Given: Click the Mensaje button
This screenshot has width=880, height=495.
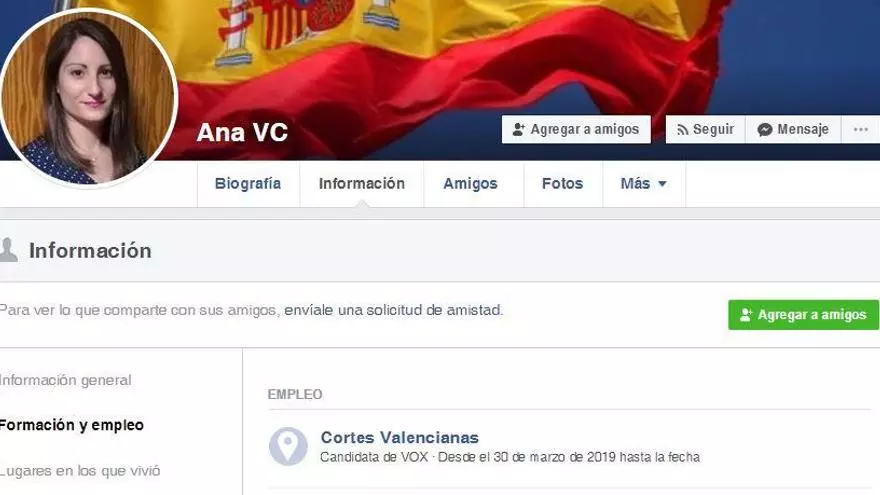Looking at the screenshot, I should (x=793, y=130).
